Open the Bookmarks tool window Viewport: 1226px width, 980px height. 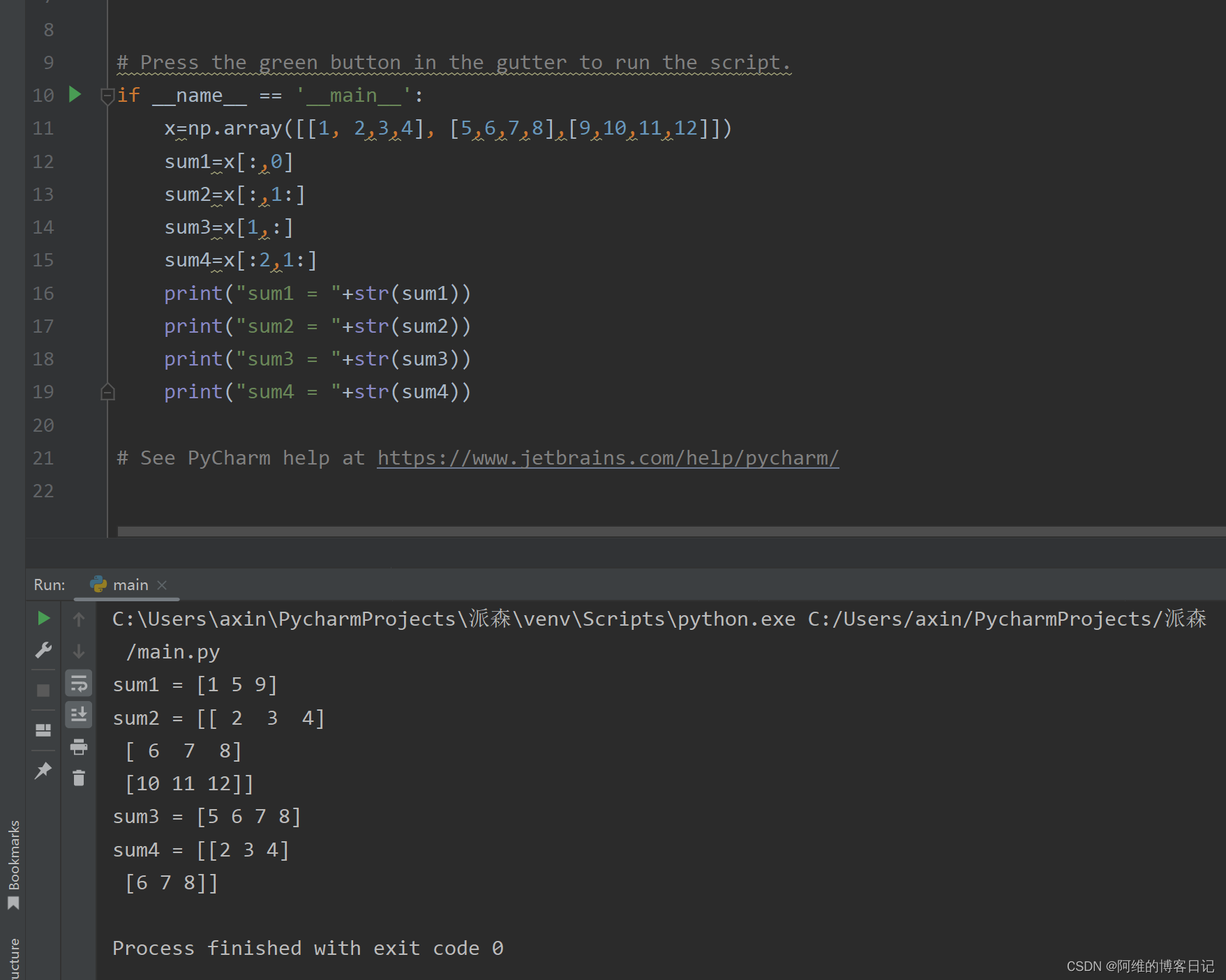point(13,865)
